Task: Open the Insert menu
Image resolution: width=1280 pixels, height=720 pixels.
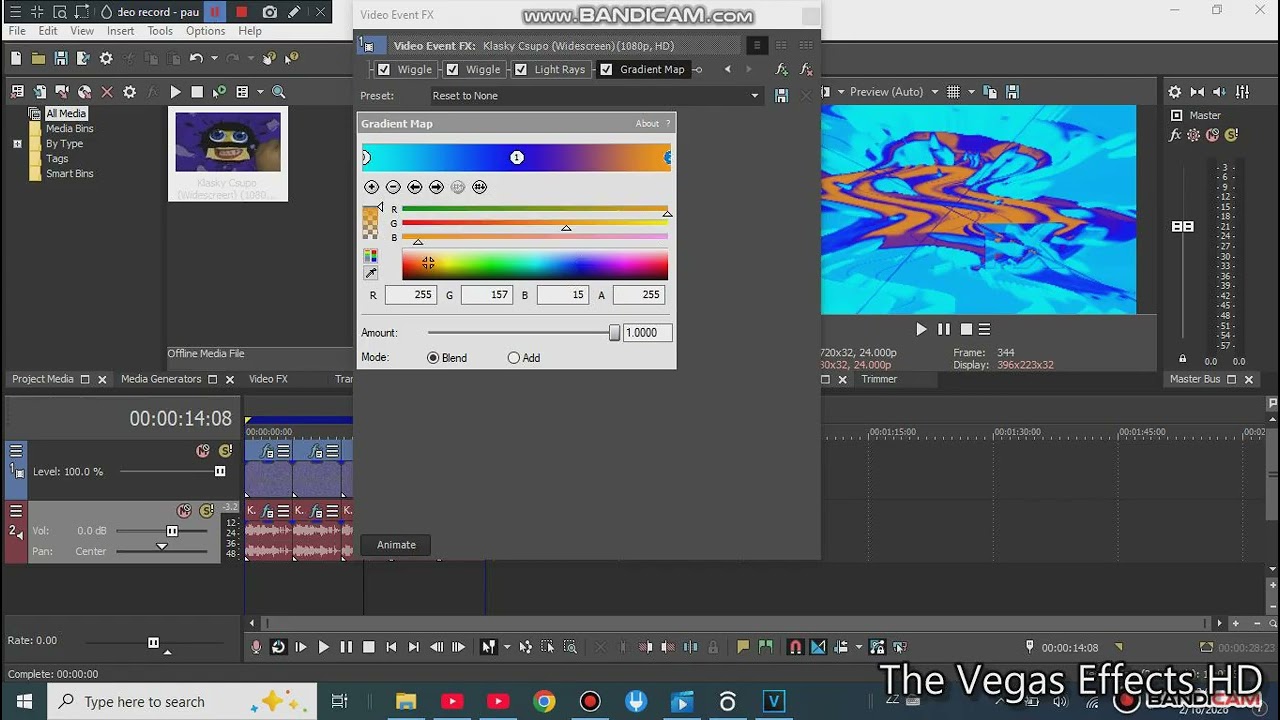Action: (x=120, y=31)
